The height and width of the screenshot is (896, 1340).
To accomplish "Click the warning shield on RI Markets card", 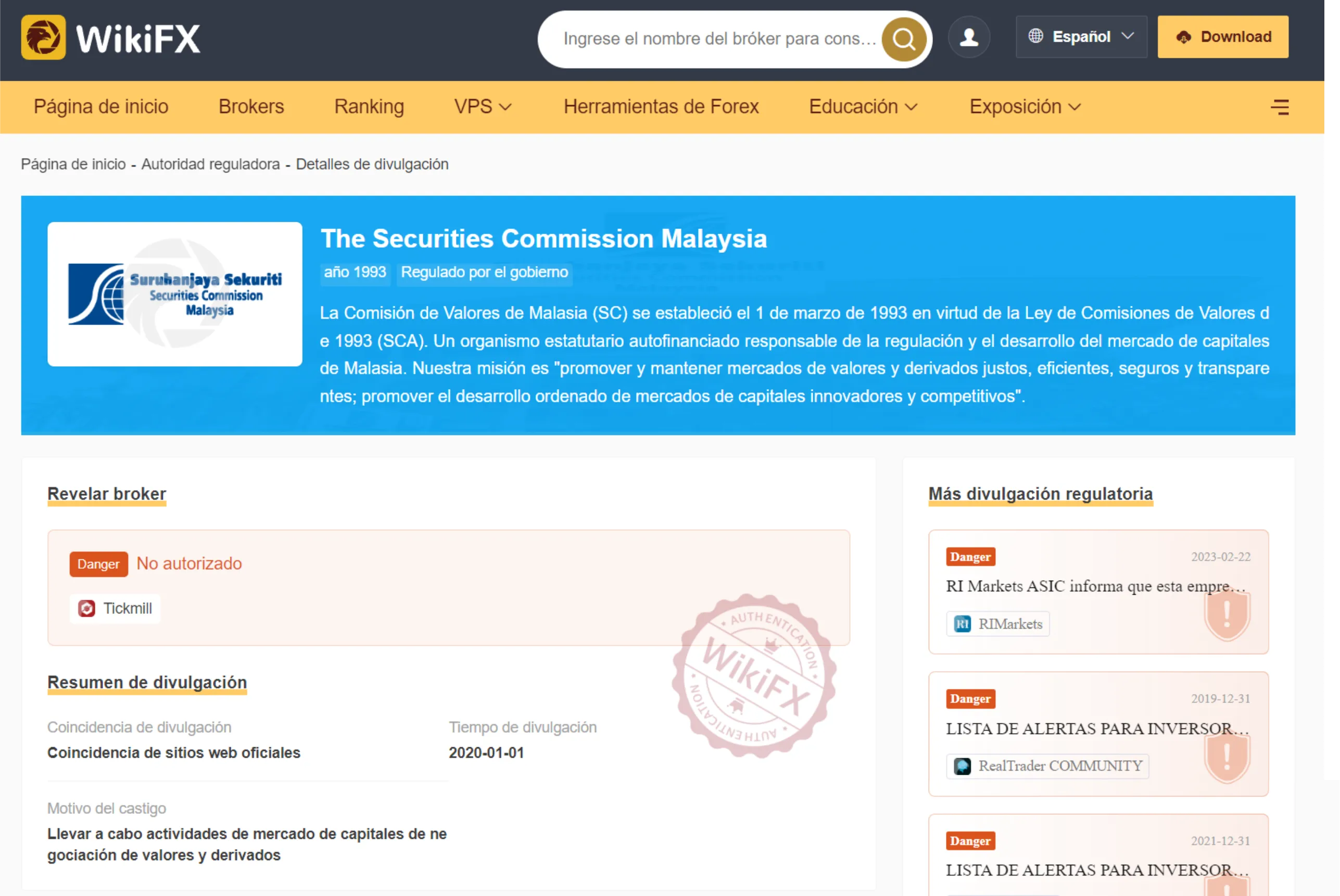I will [1227, 615].
